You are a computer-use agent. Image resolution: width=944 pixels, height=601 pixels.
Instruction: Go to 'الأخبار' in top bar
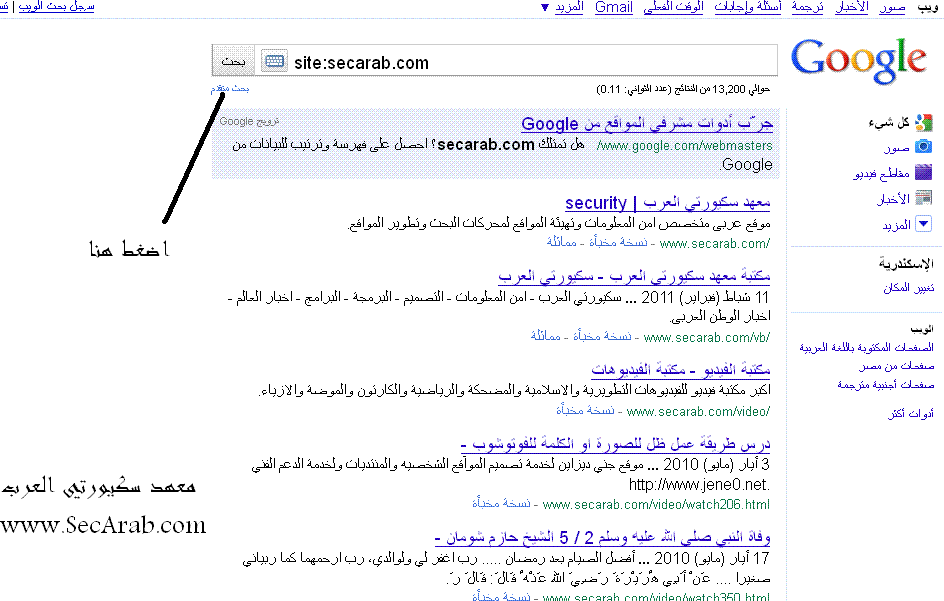(x=852, y=7)
